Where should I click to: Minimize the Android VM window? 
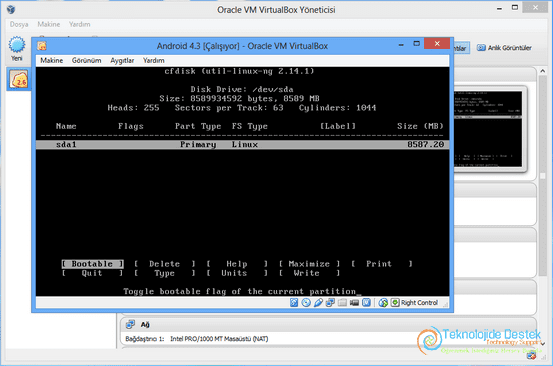pos(401,45)
